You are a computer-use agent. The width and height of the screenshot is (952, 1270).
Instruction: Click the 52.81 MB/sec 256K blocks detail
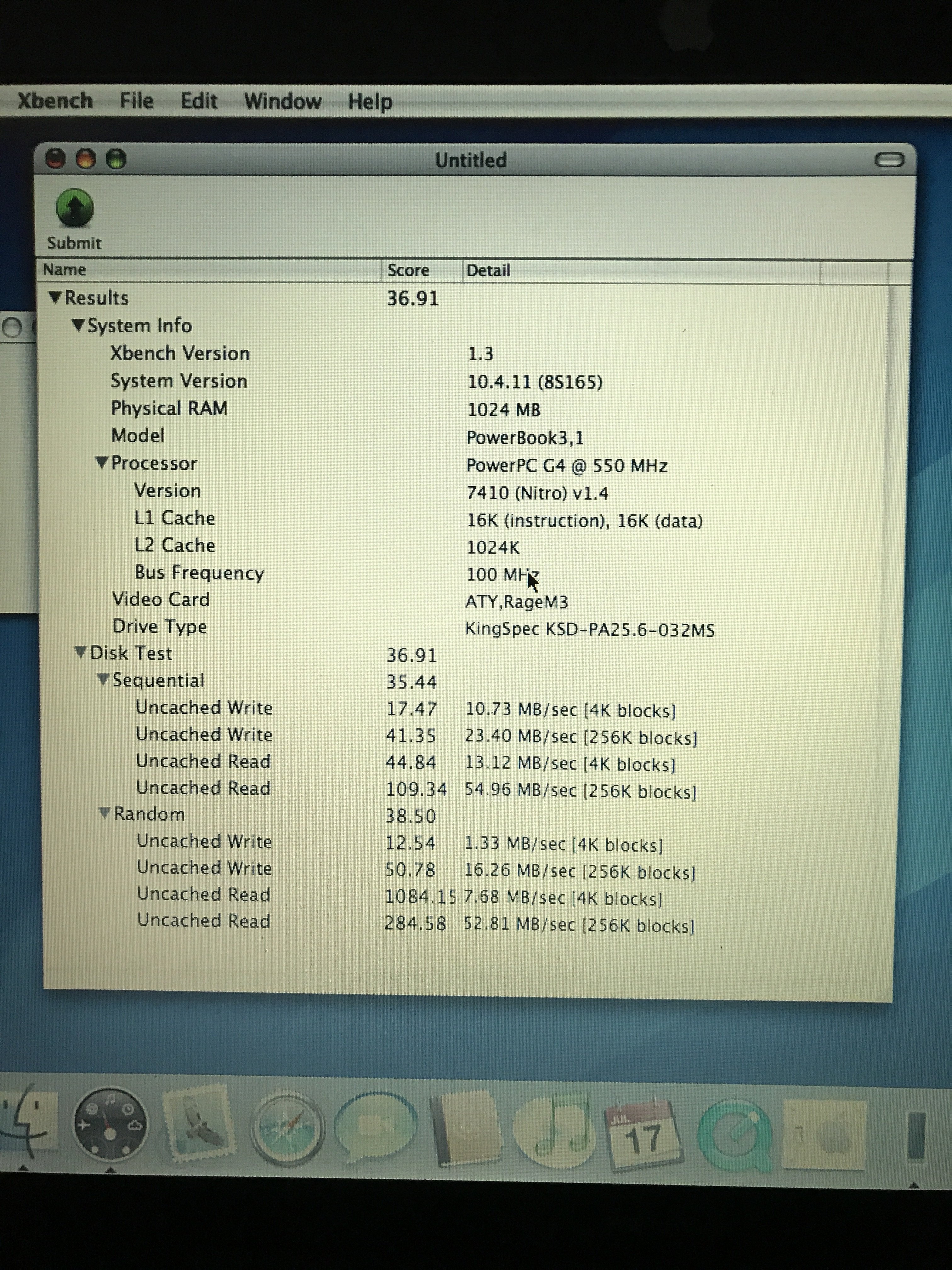[x=579, y=925]
